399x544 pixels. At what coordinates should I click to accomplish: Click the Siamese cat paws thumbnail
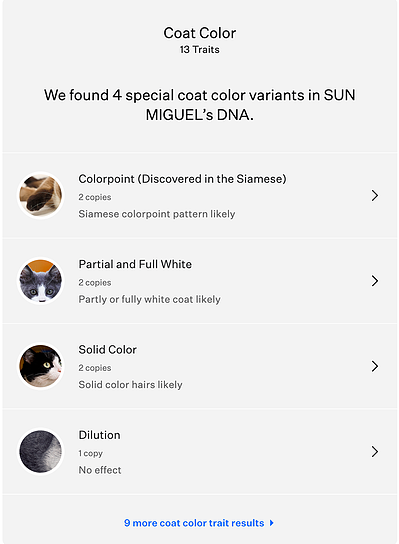pos(41,195)
